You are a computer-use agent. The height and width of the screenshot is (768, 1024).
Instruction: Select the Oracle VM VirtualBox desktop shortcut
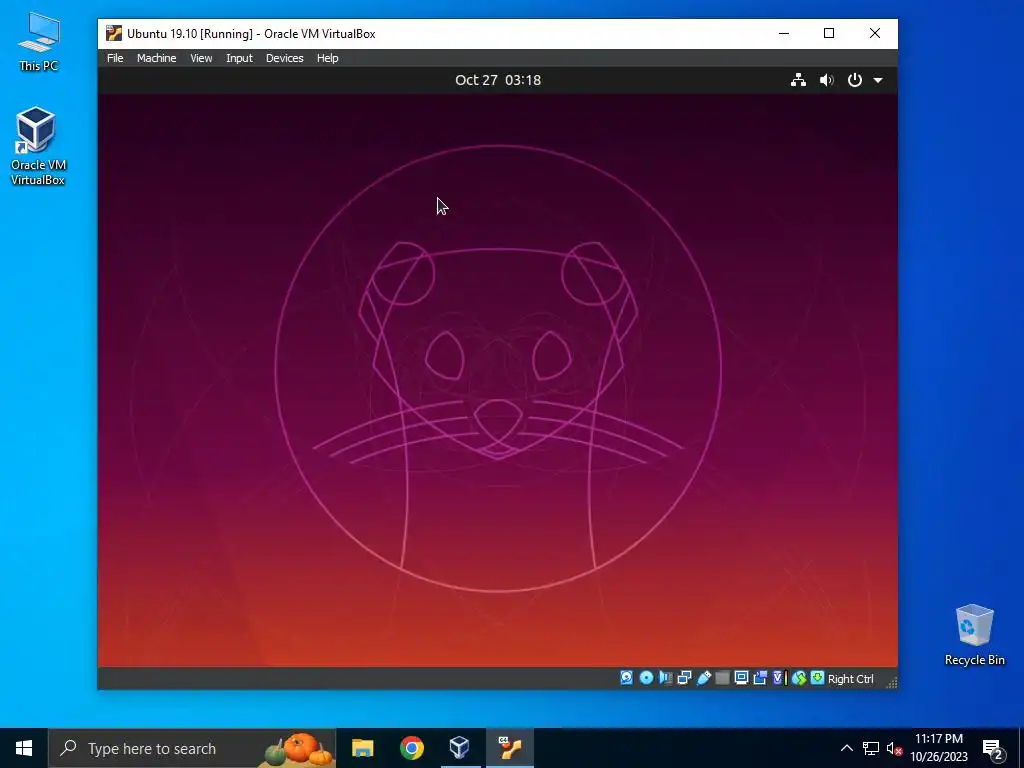[38, 146]
